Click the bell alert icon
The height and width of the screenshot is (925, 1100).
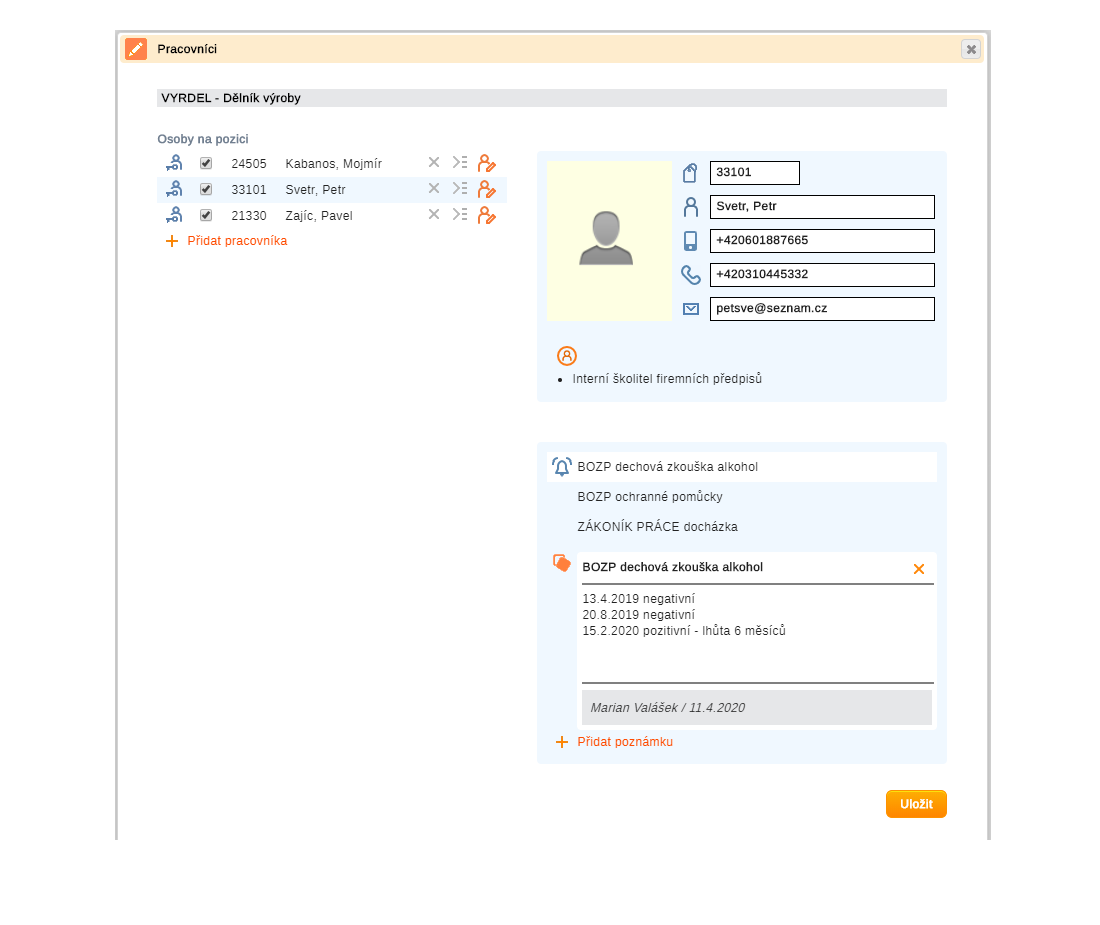(562, 467)
